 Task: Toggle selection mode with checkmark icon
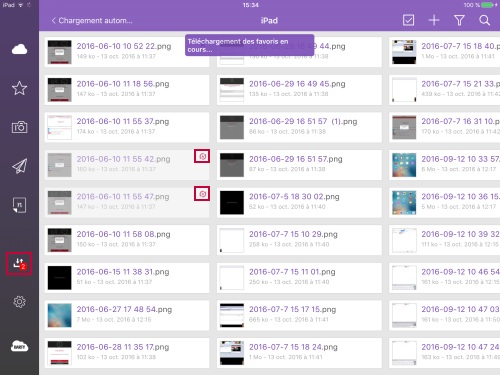[x=408, y=20]
